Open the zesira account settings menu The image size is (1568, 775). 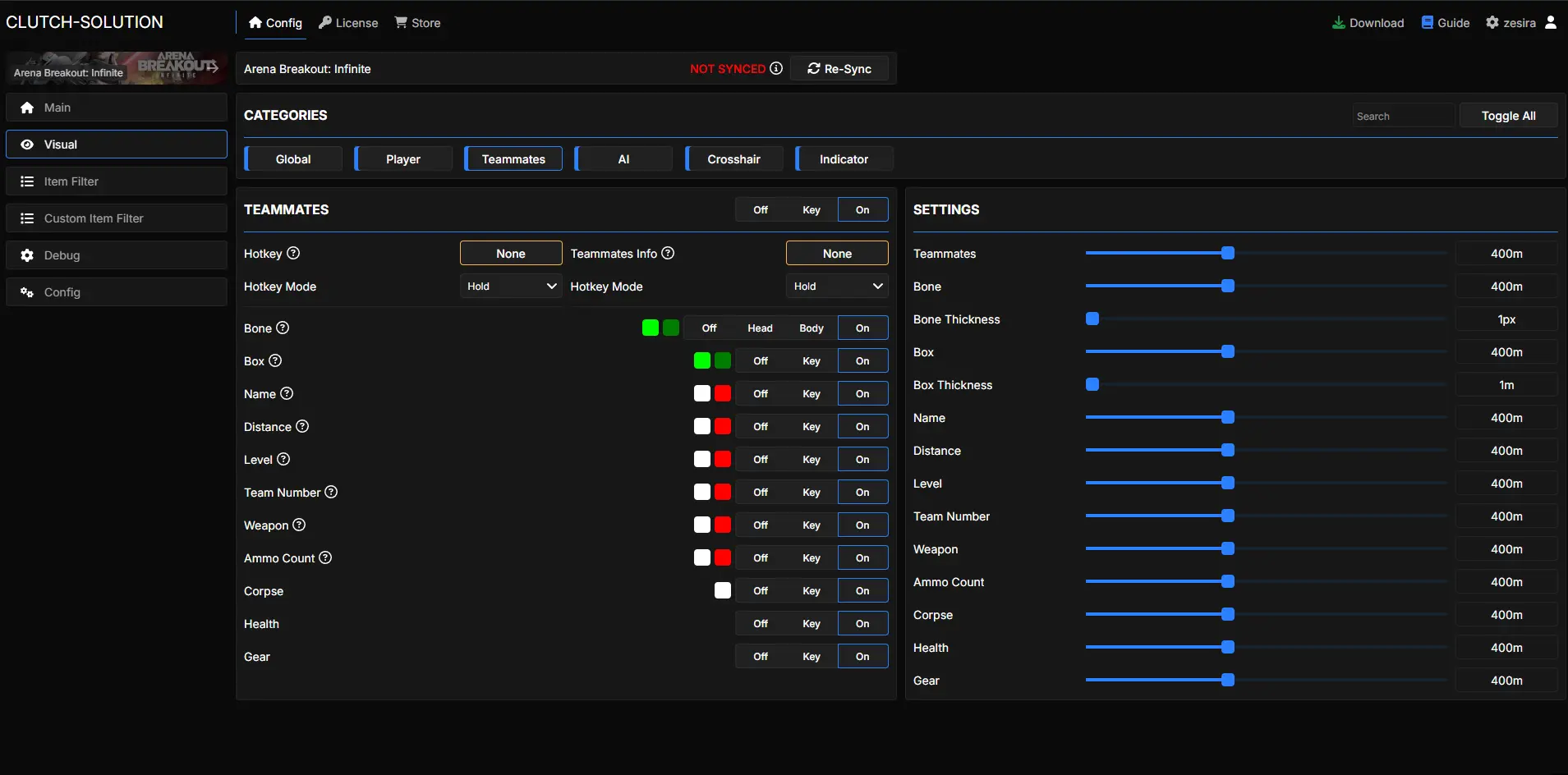(1511, 23)
